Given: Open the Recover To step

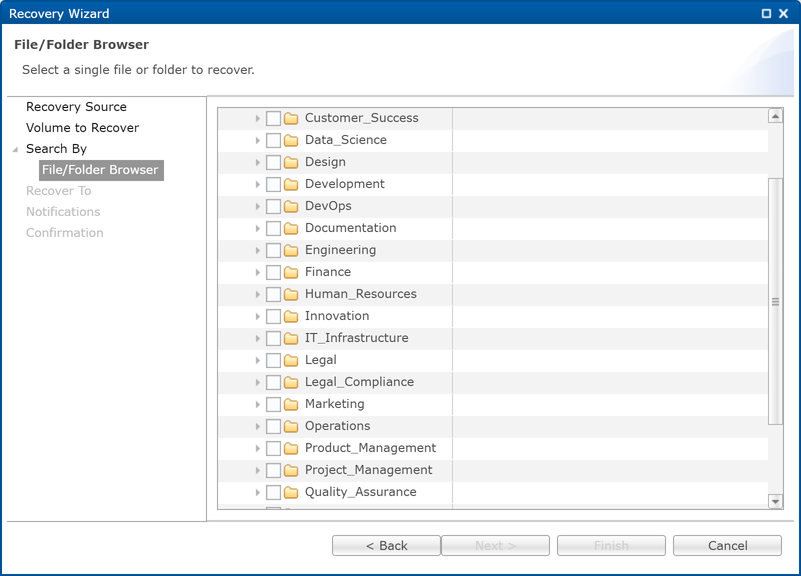Looking at the screenshot, I should [x=59, y=190].
